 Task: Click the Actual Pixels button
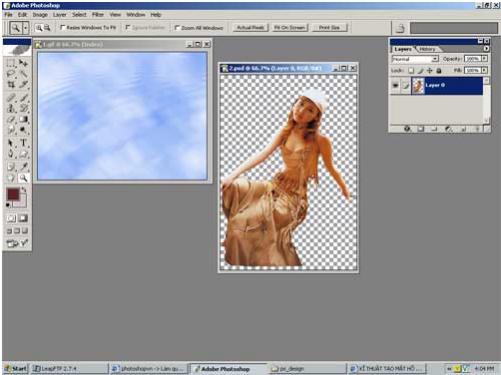tap(250, 28)
